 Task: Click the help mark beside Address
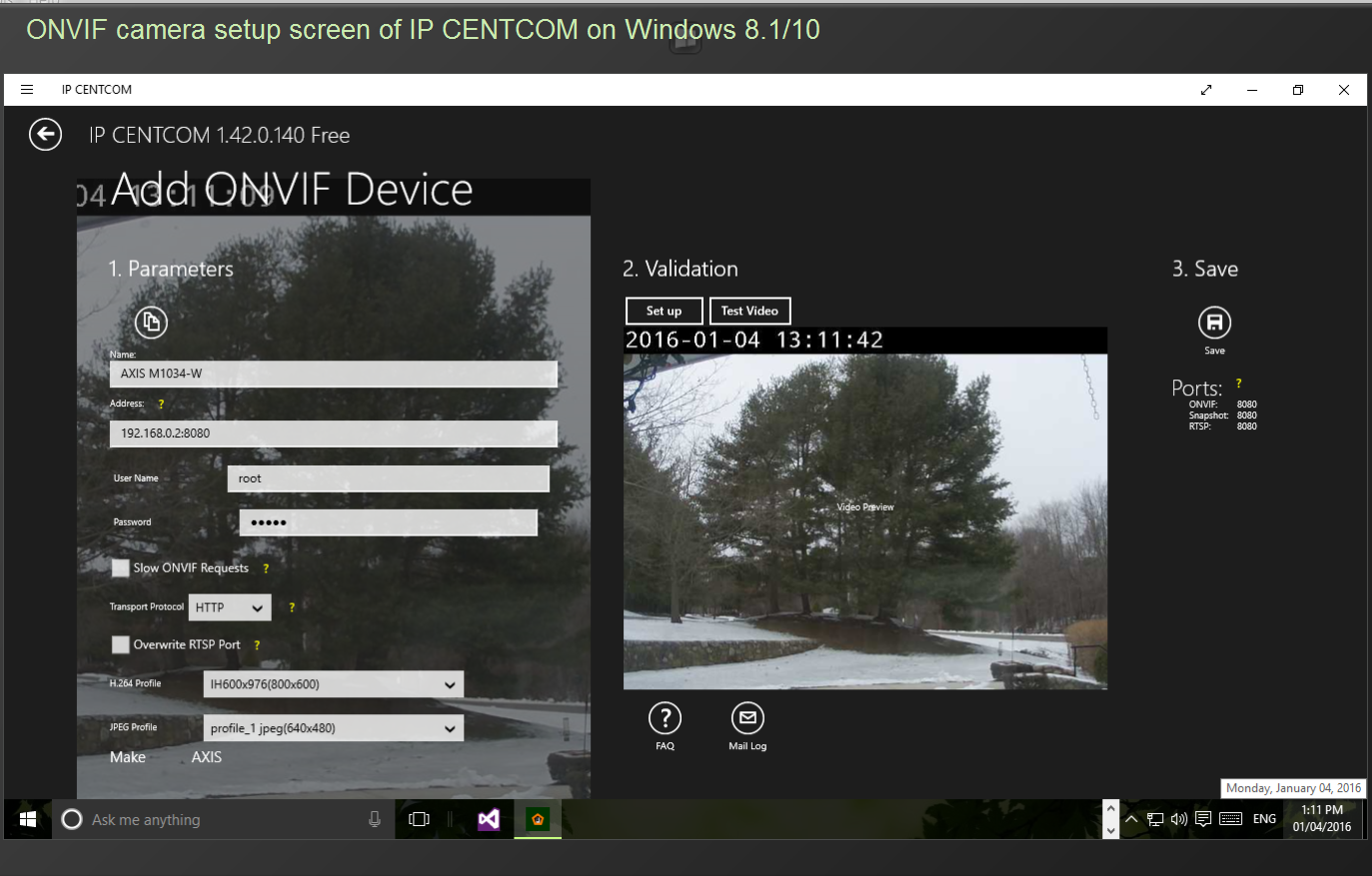click(161, 404)
